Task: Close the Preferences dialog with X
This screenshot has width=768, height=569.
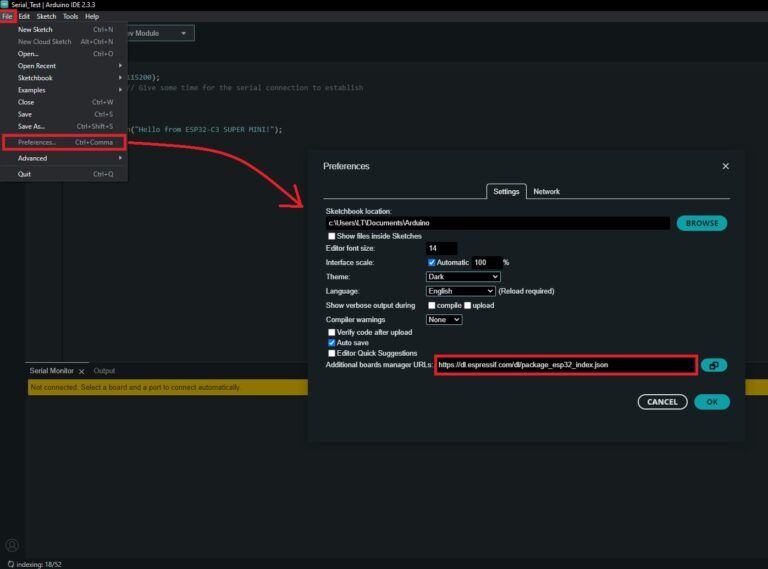Action: click(725, 166)
